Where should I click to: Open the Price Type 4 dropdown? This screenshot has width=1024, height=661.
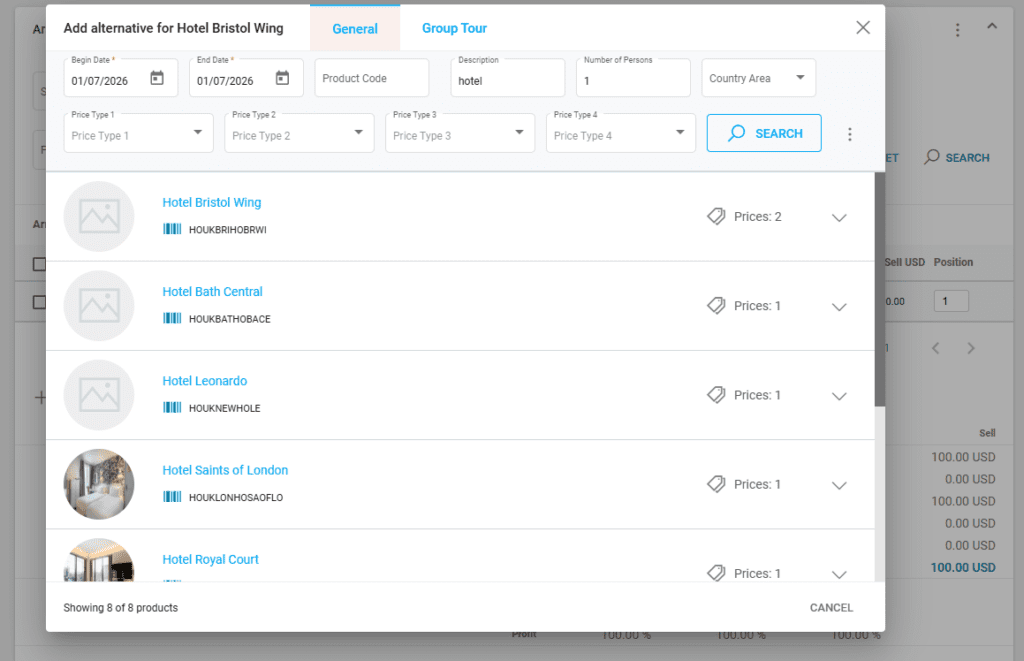pyautogui.click(x=620, y=133)
